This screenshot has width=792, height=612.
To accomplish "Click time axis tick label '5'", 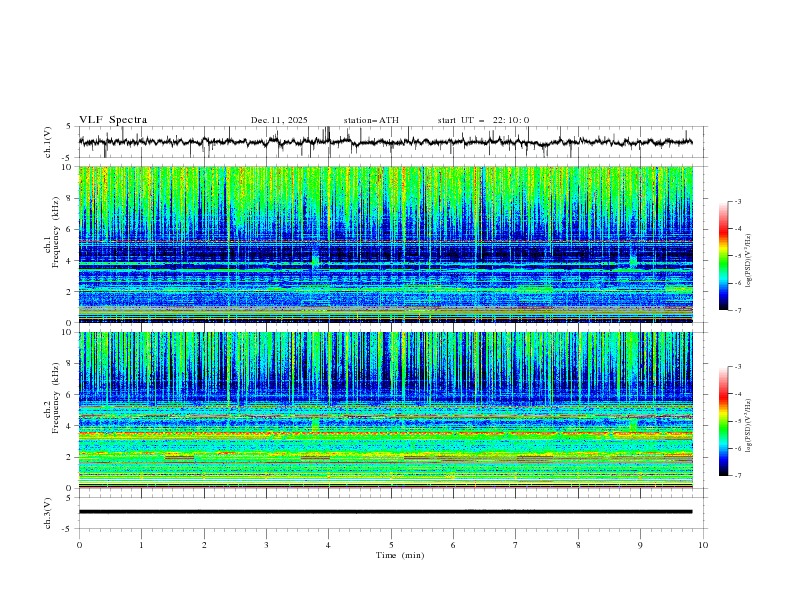I will [x=391, y=545].
